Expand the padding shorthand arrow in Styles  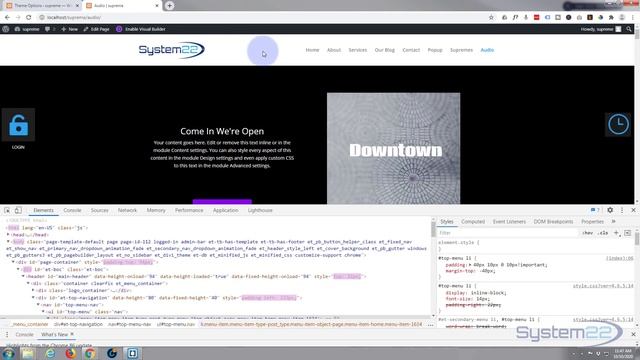coord(469,265)
